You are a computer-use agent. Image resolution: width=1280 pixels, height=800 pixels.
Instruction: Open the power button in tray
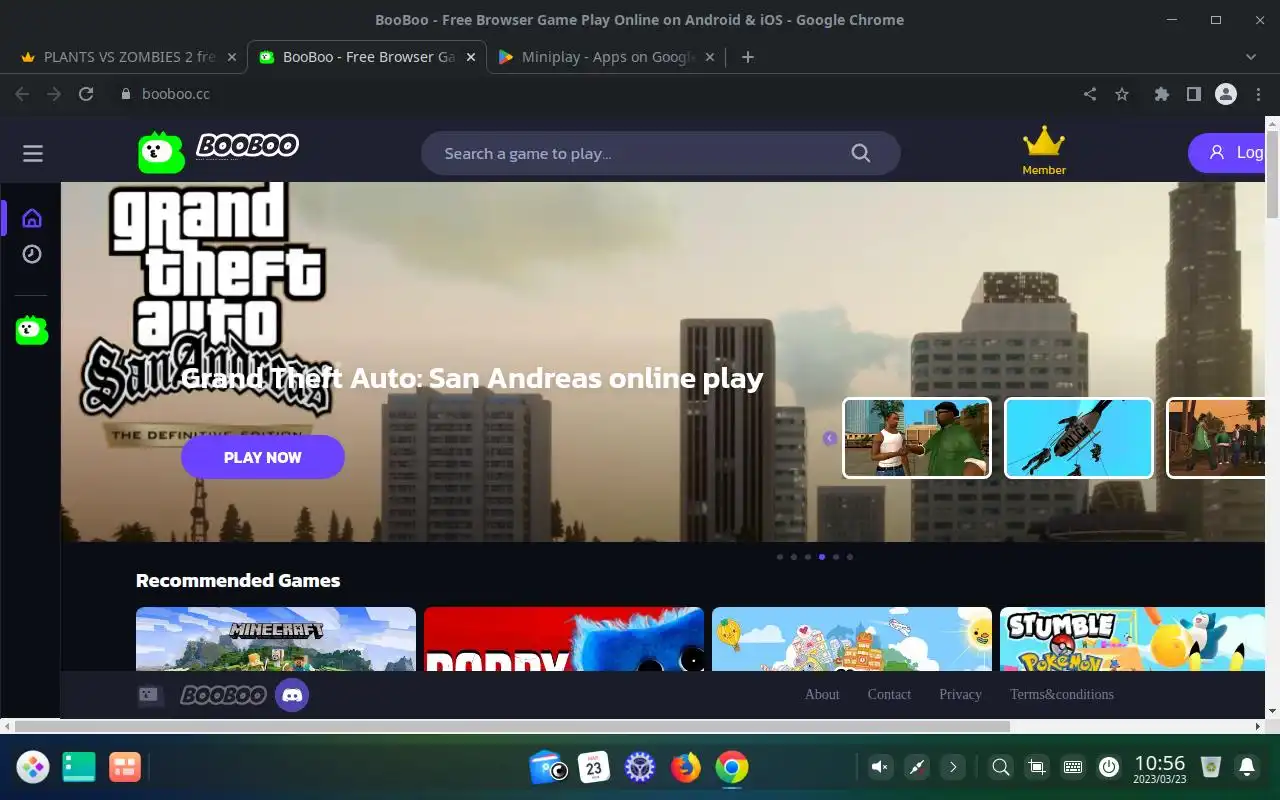point(1108,767)
